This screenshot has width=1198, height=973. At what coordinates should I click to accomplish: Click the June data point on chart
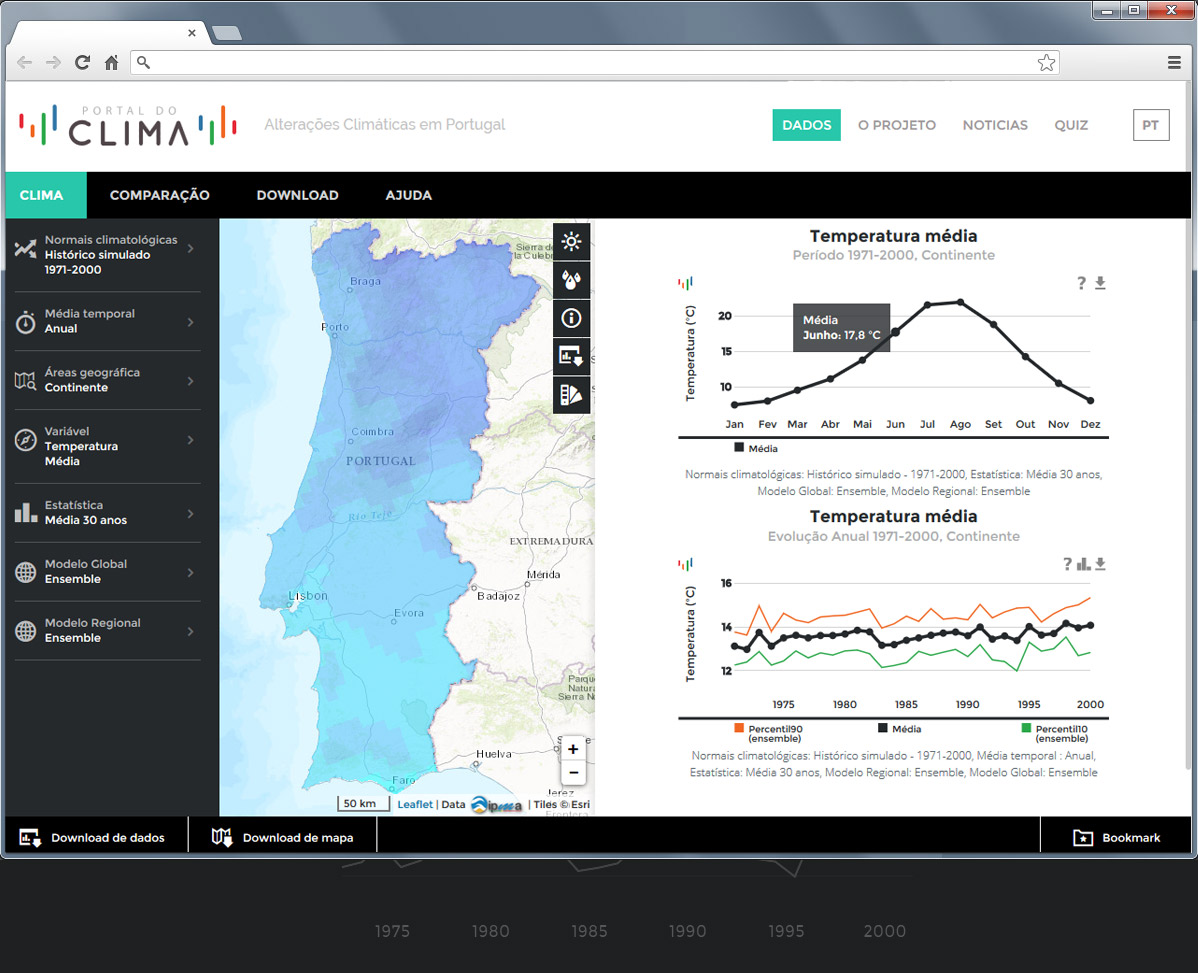(895, 332)
